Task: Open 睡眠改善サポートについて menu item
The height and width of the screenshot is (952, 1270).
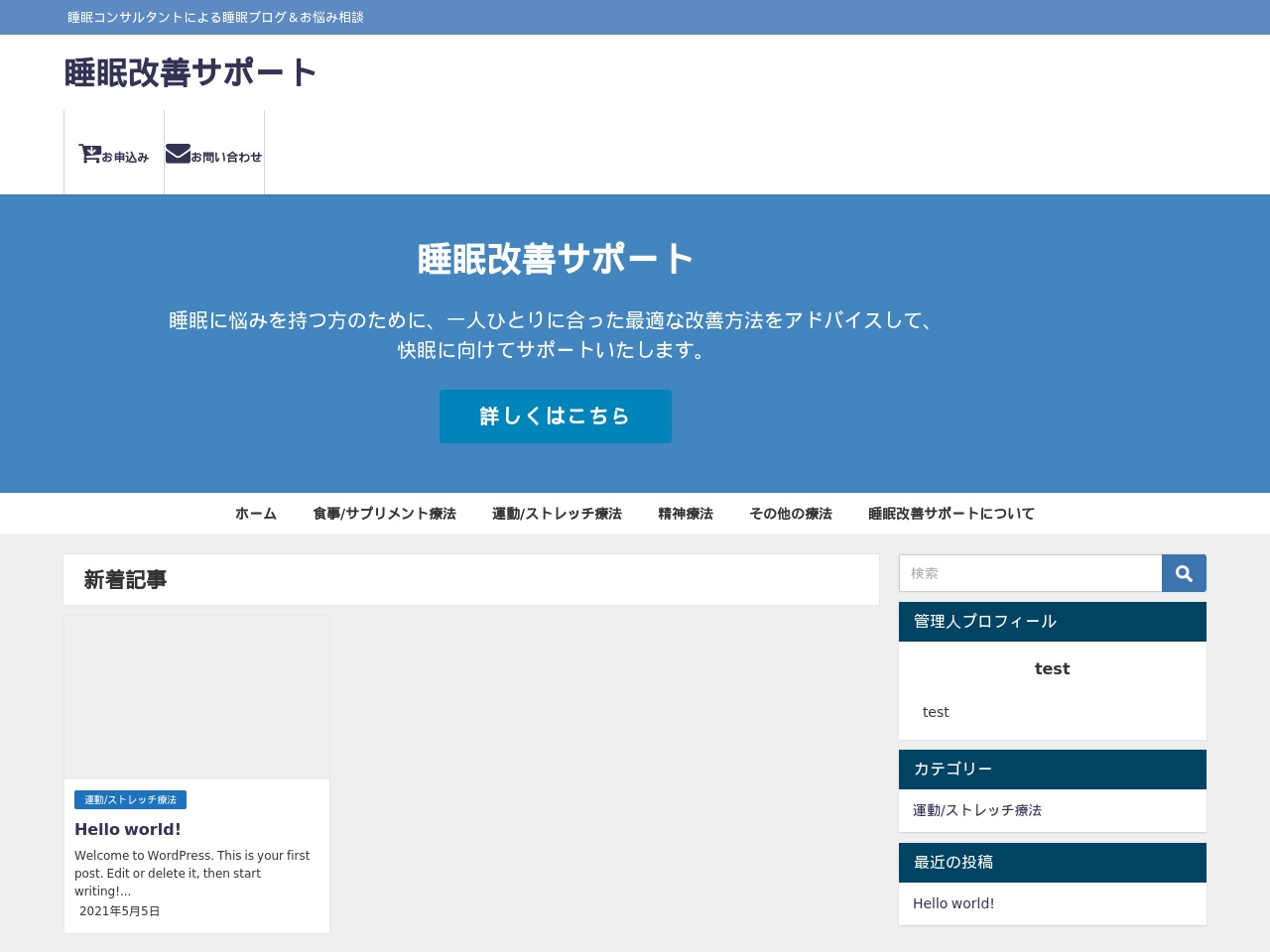Action: pos(952,514)
